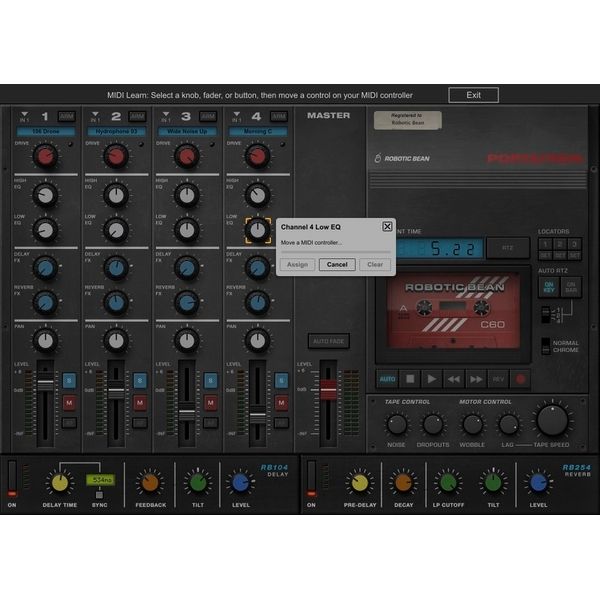The image size is (600, 600).
Task: Open channel 2 input dropdown arrow
Action: [95, 114]
